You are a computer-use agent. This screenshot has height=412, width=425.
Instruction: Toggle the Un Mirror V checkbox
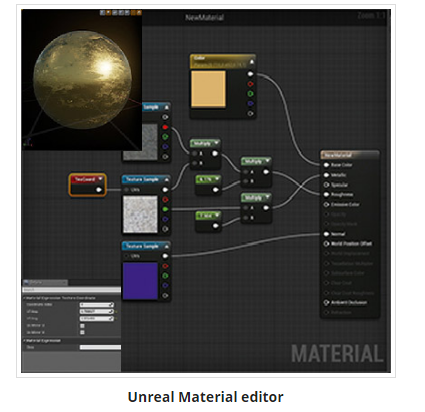[x=82, y=332]
